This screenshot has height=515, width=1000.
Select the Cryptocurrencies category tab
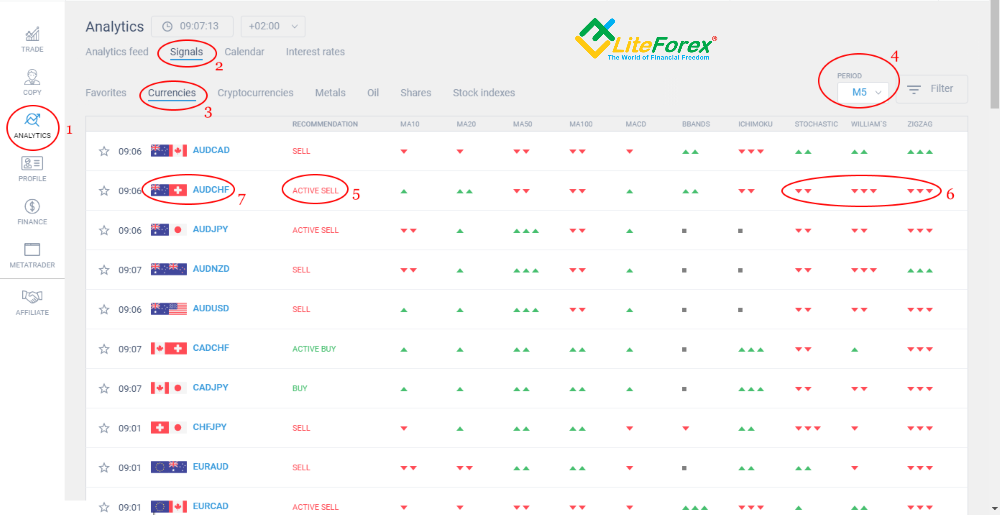point(256,92)
